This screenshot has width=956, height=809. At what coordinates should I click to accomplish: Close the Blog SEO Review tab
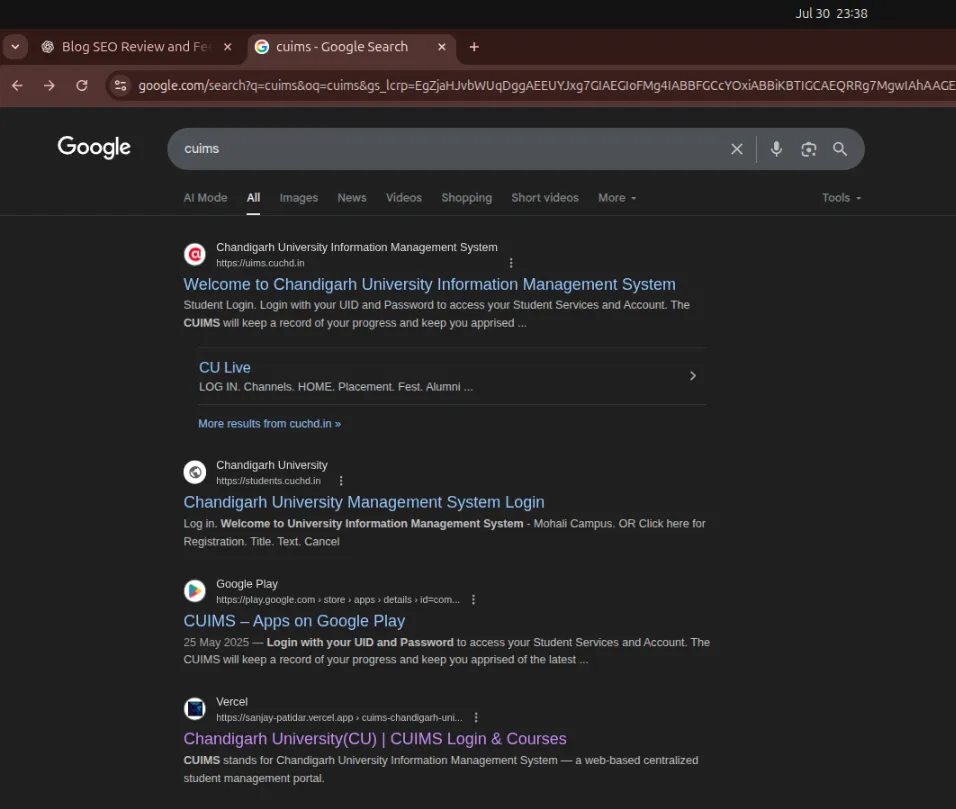click(227, 47)
